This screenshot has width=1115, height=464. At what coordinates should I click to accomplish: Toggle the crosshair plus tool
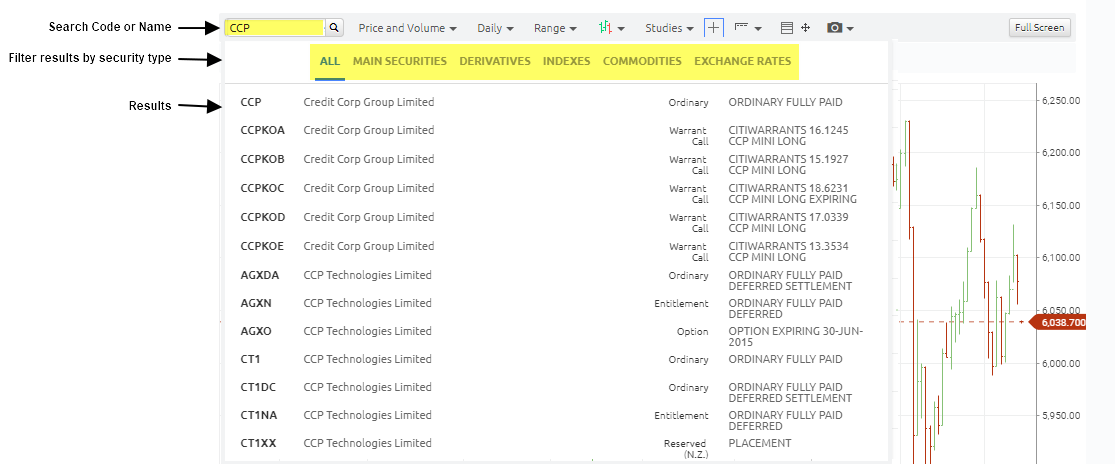coord(714,28)
